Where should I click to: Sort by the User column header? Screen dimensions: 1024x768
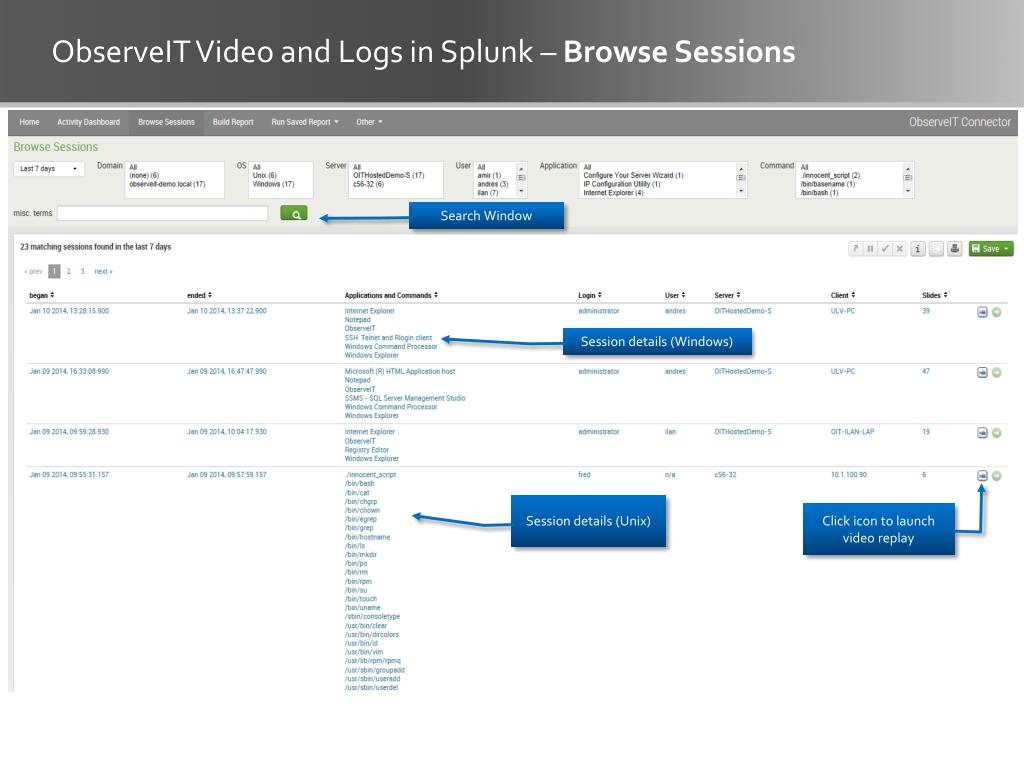pos(675,295)
